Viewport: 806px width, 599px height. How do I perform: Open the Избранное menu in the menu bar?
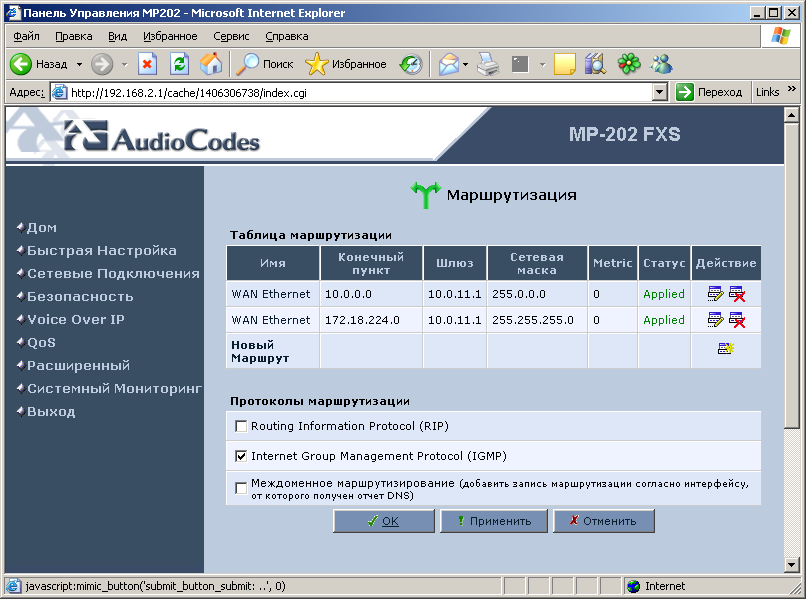tap(170, 37)
